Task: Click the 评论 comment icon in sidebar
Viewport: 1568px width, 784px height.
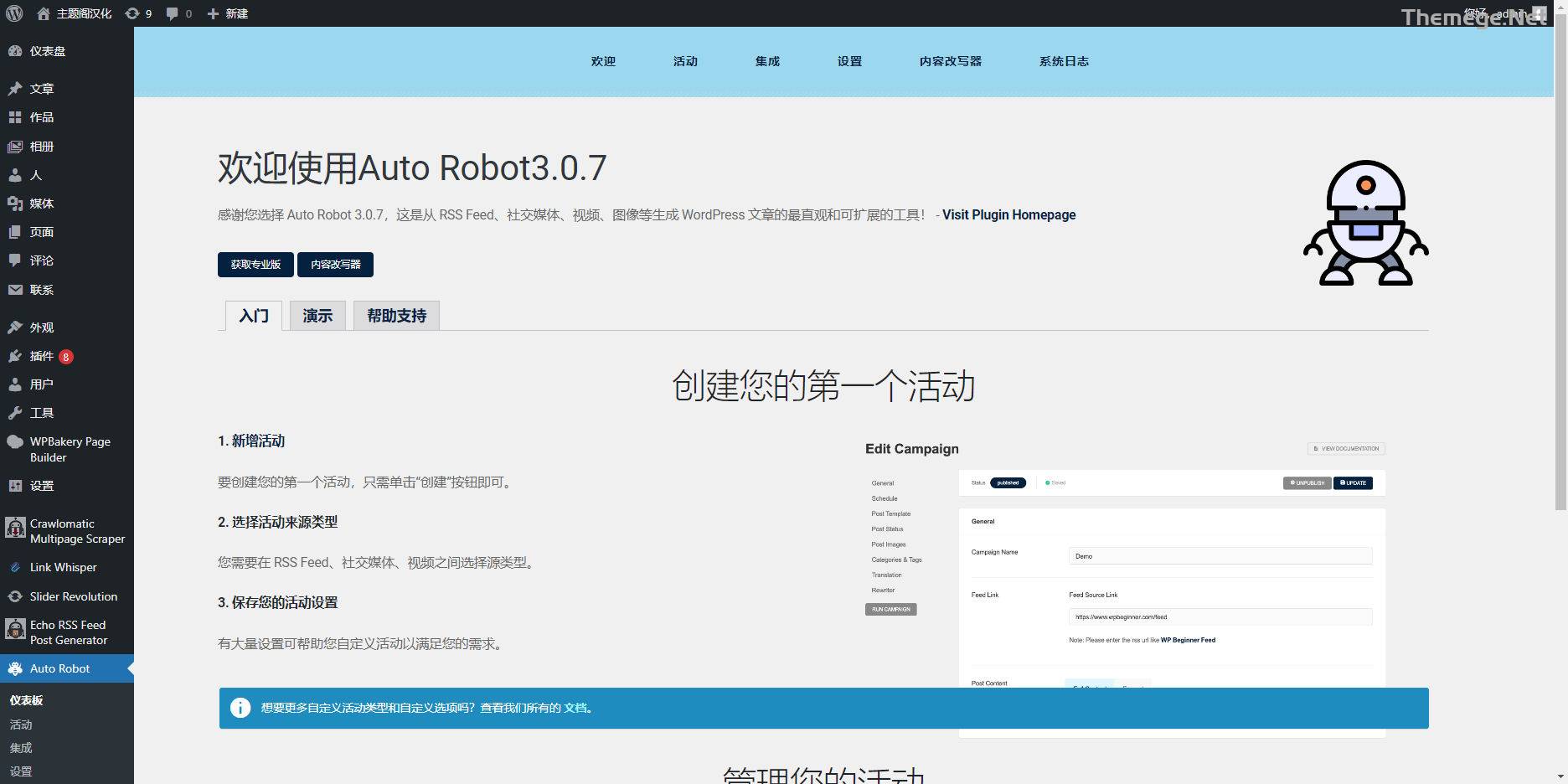Action: (15, 260)
